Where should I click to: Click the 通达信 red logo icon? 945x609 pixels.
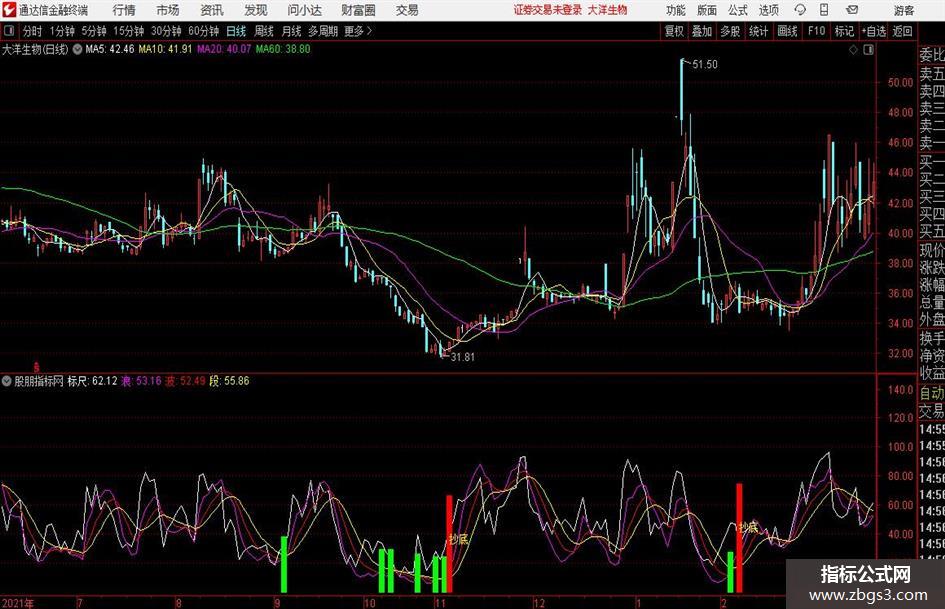pyautogui.click(x=9, y=10)
